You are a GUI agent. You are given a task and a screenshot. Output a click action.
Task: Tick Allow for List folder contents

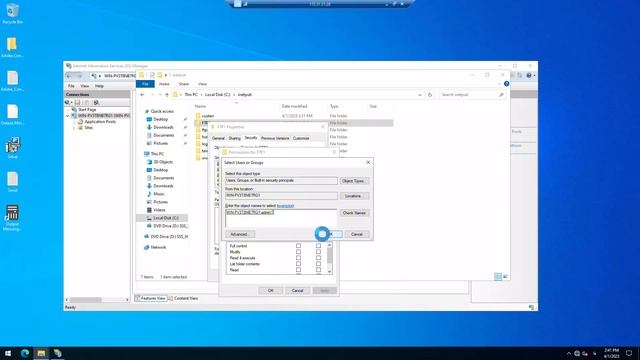pyautogui.click(x=298, y=264)
